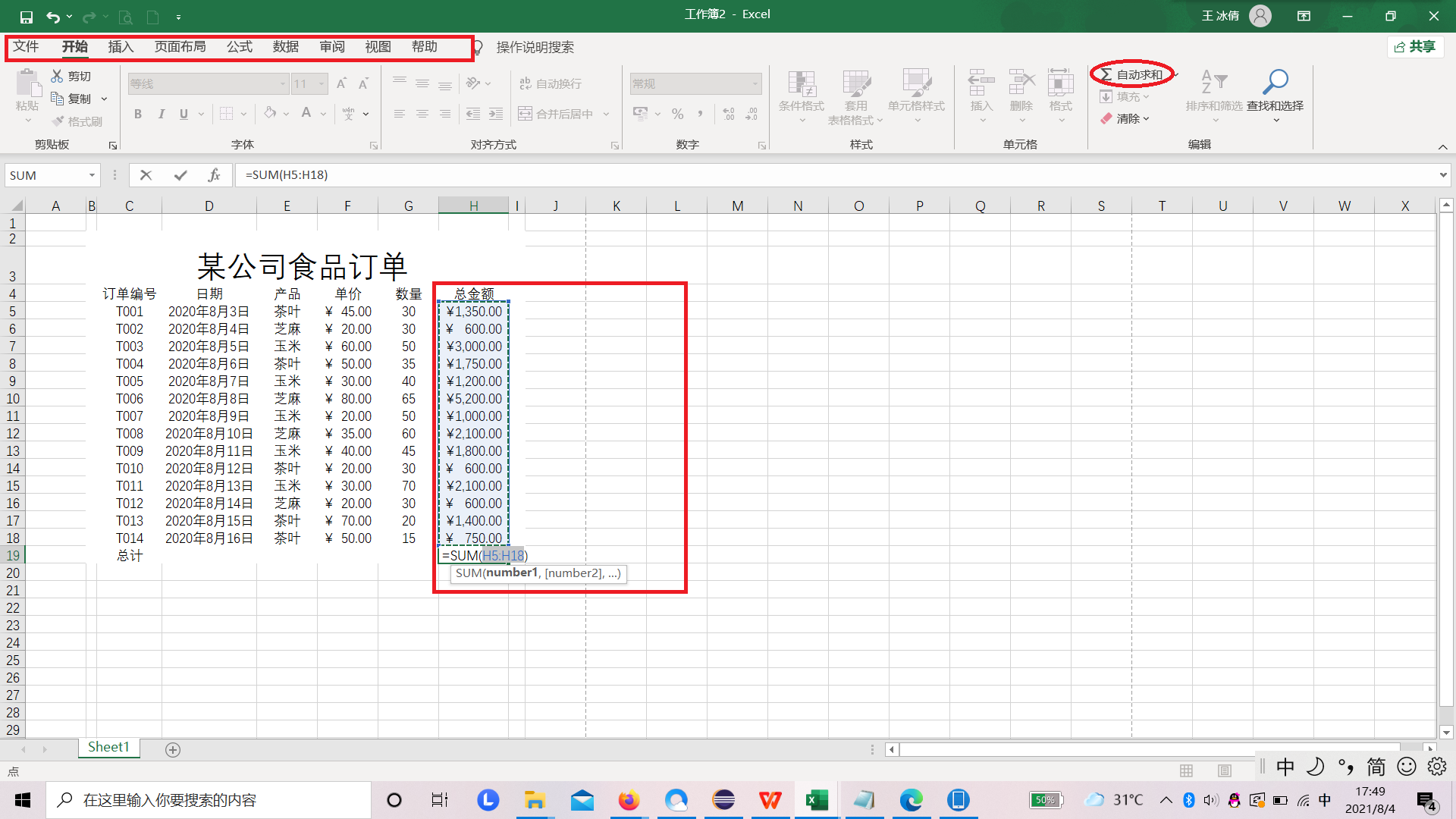Open Cell Styles (单元格样式)
Image resolution: width=1456 pixels, height=819 pixels.
click(x=917, y=97)
